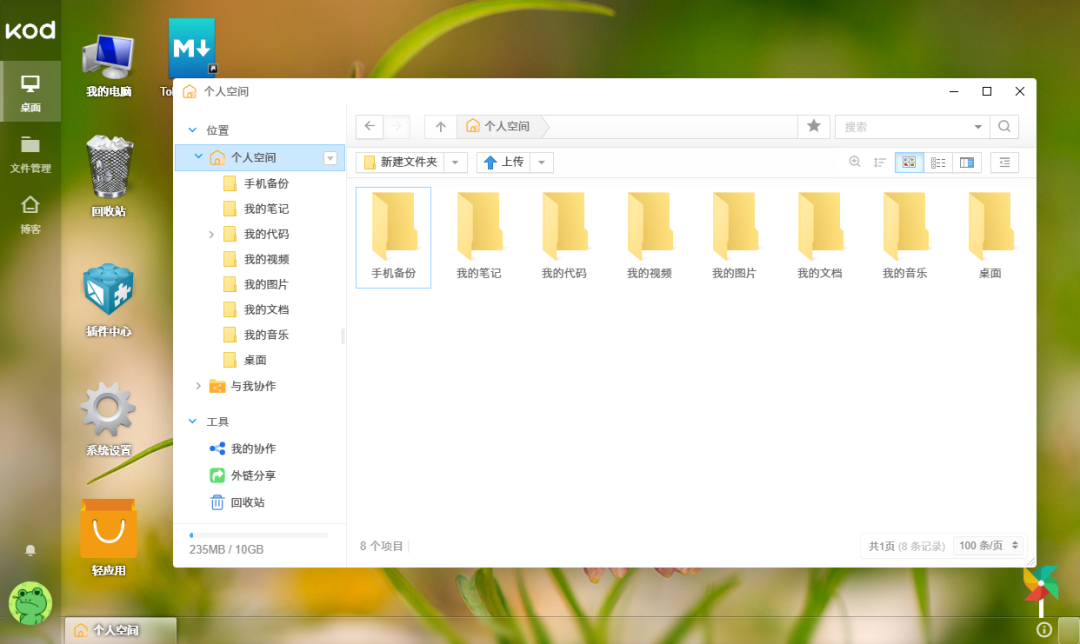Click the storage usage bar above 235MB / 10GB

[x=258, y=535]
